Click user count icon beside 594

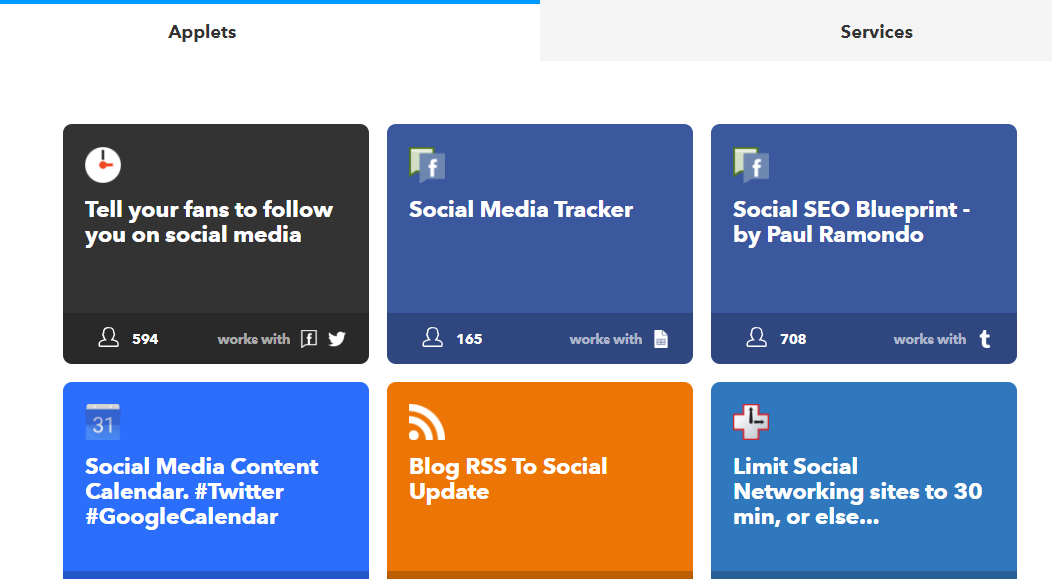[109, 337]
